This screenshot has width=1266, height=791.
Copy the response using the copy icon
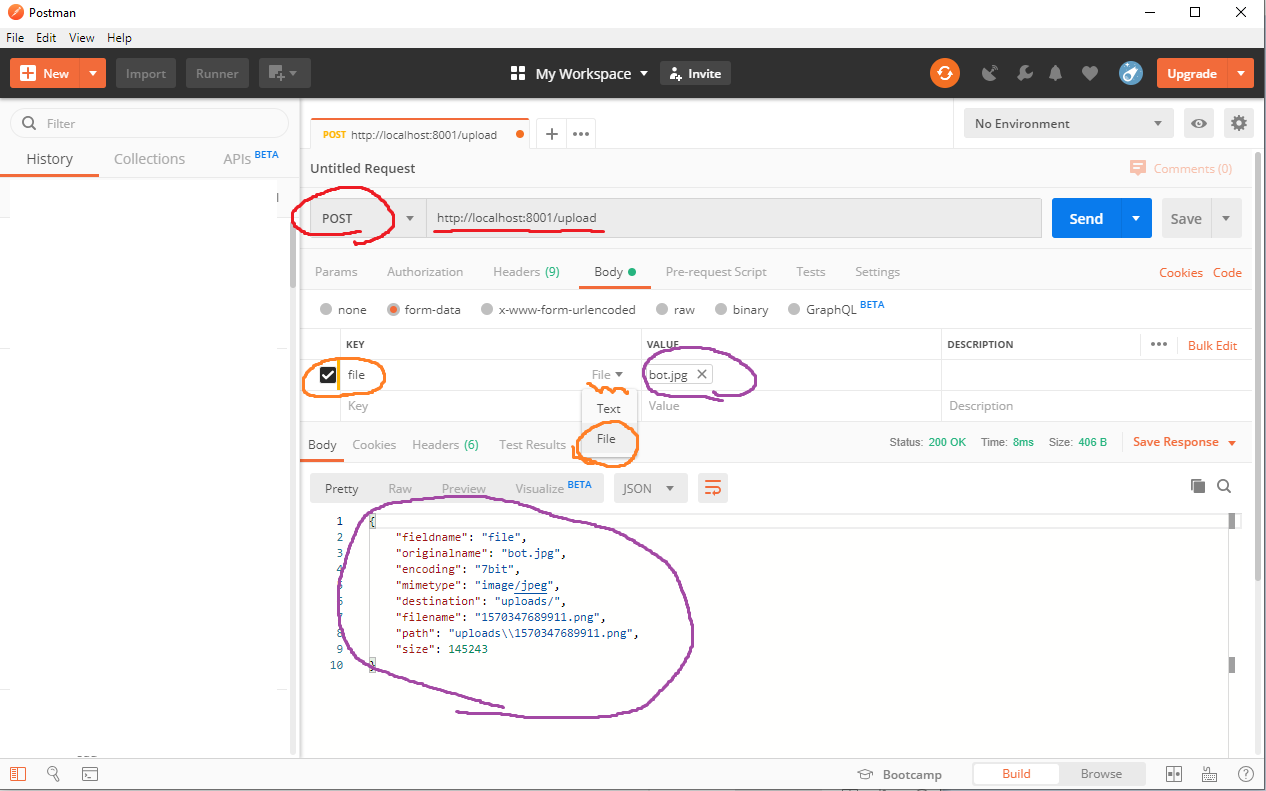click(x=1198, y=486)
